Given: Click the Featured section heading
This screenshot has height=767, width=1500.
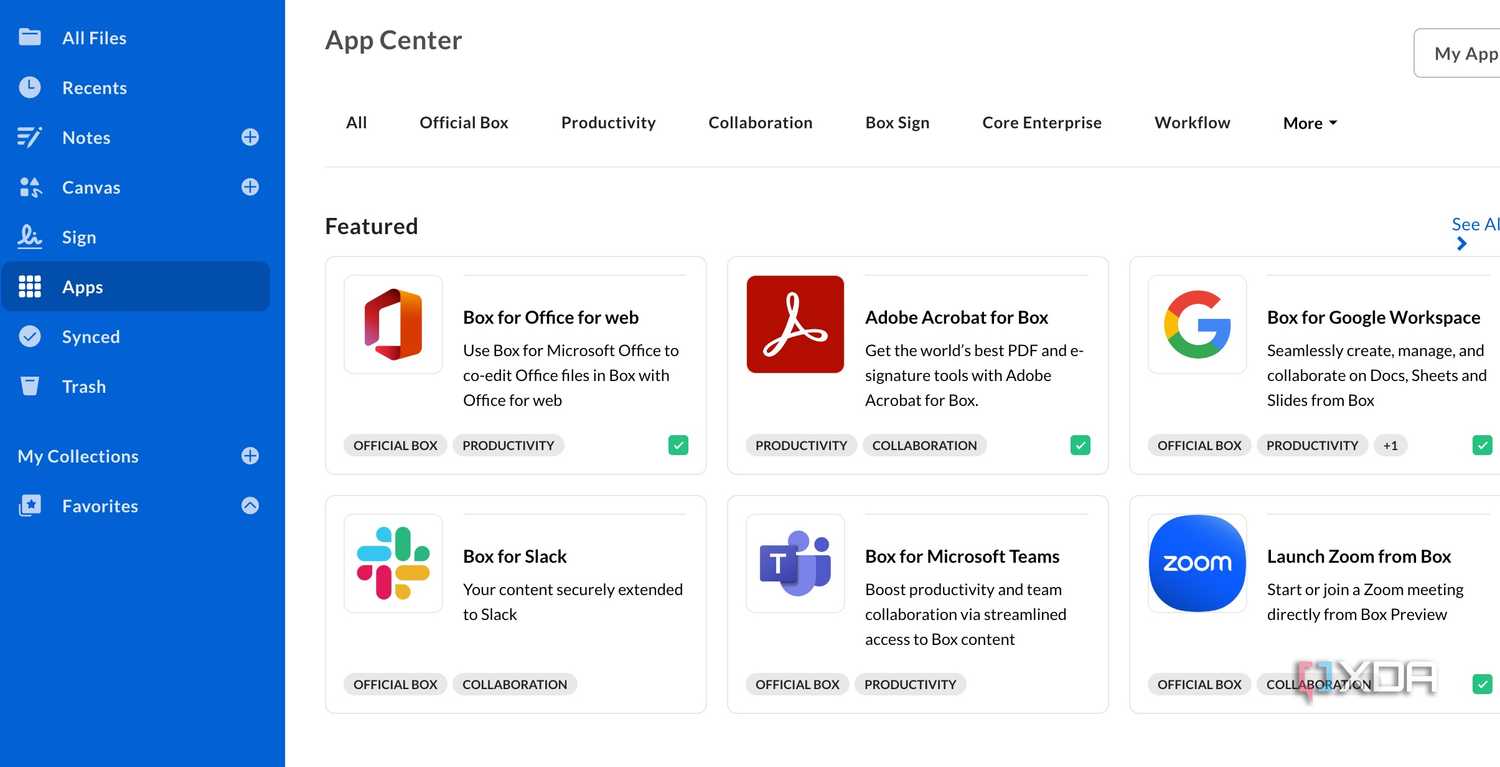Looking at the screenshot, I should tap(371, 226).
